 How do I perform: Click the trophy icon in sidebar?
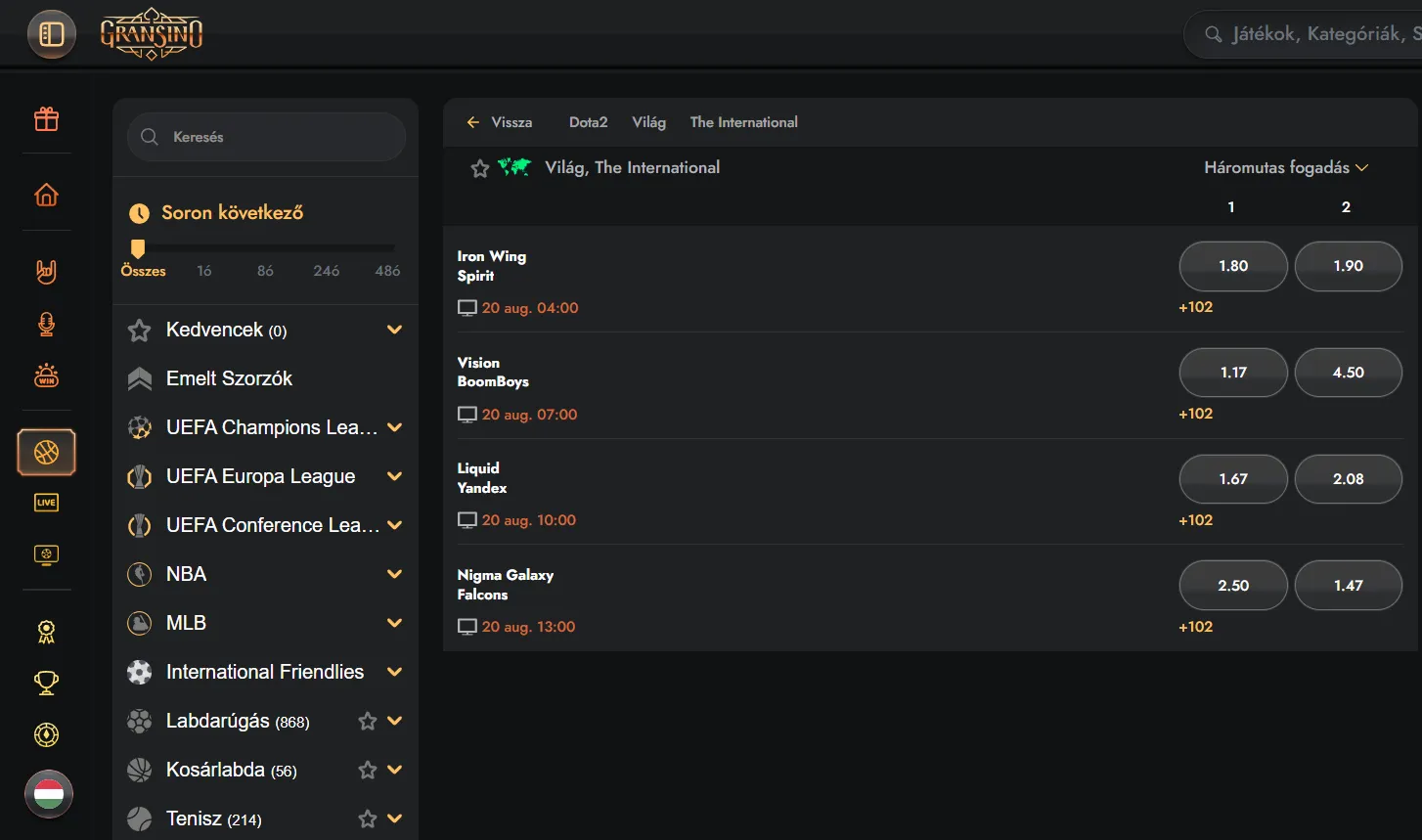click(47, 683)
